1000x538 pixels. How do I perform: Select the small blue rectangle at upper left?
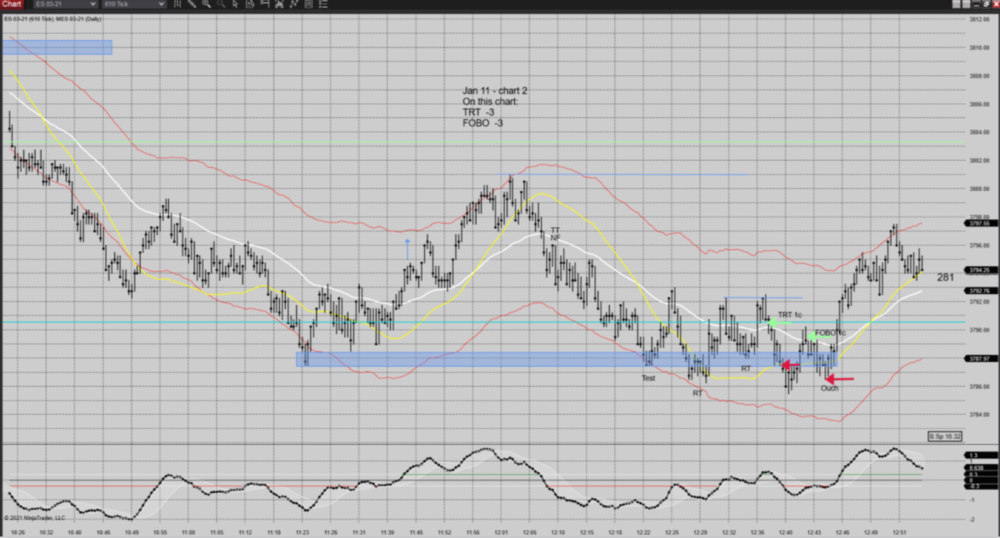pos(57,47)
